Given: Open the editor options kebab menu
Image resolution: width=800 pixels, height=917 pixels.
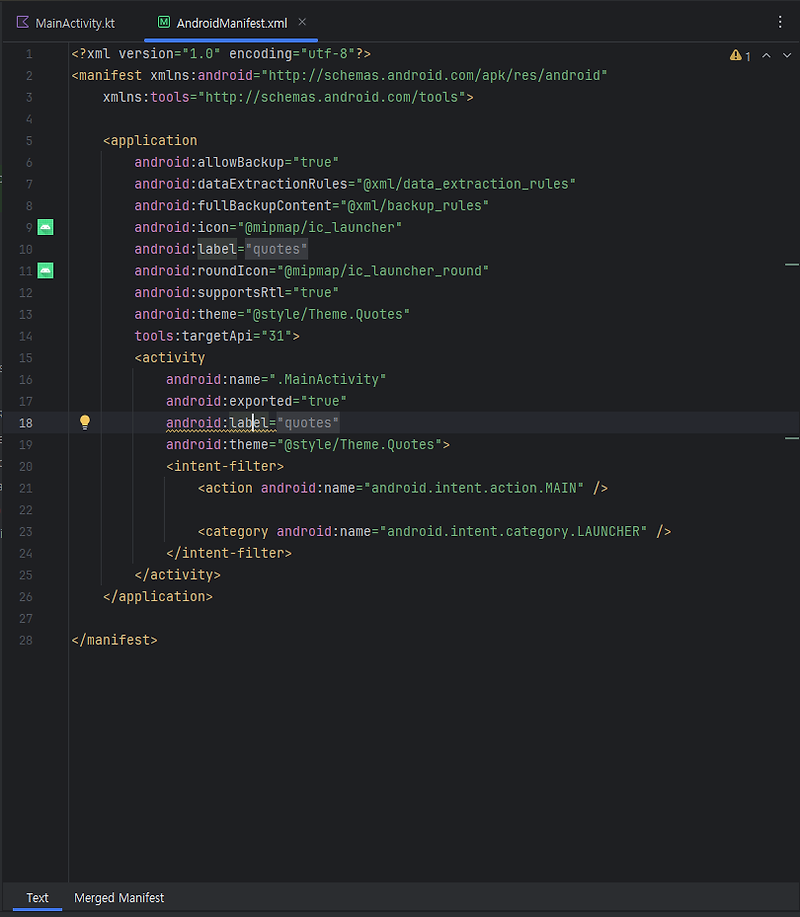Looking at the screenshot, I should [782, 21].
